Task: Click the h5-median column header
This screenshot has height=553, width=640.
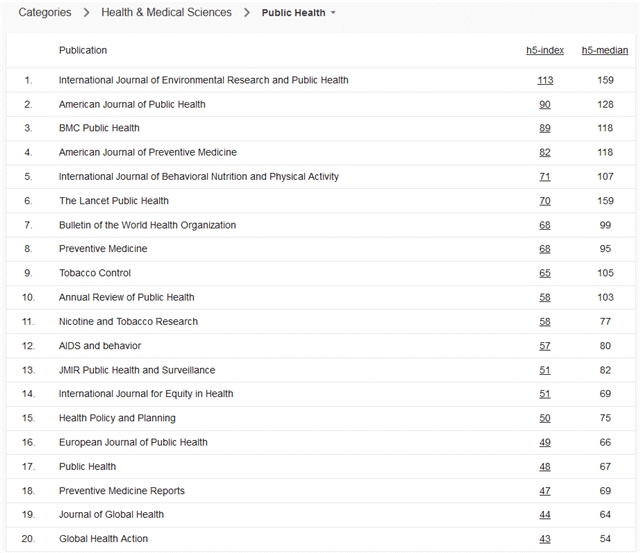Action: 605,50
